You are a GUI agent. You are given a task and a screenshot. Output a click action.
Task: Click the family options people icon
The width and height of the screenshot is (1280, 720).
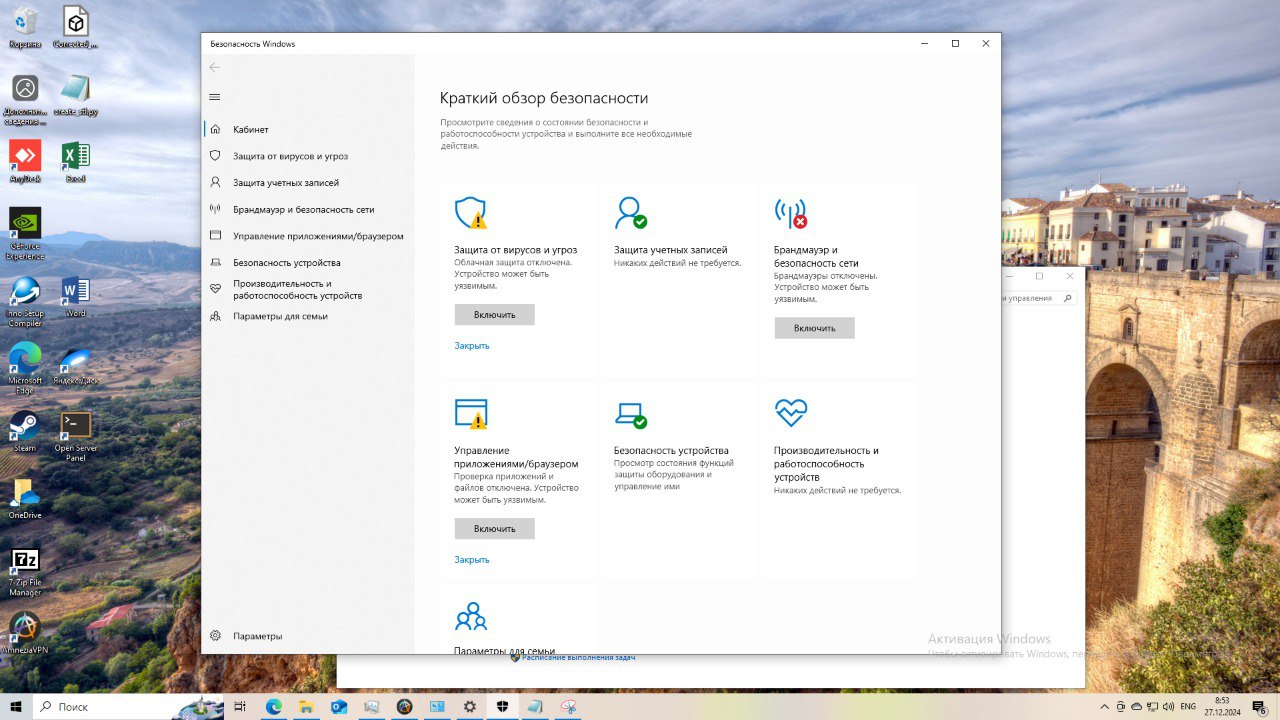[x=470, y=616]
